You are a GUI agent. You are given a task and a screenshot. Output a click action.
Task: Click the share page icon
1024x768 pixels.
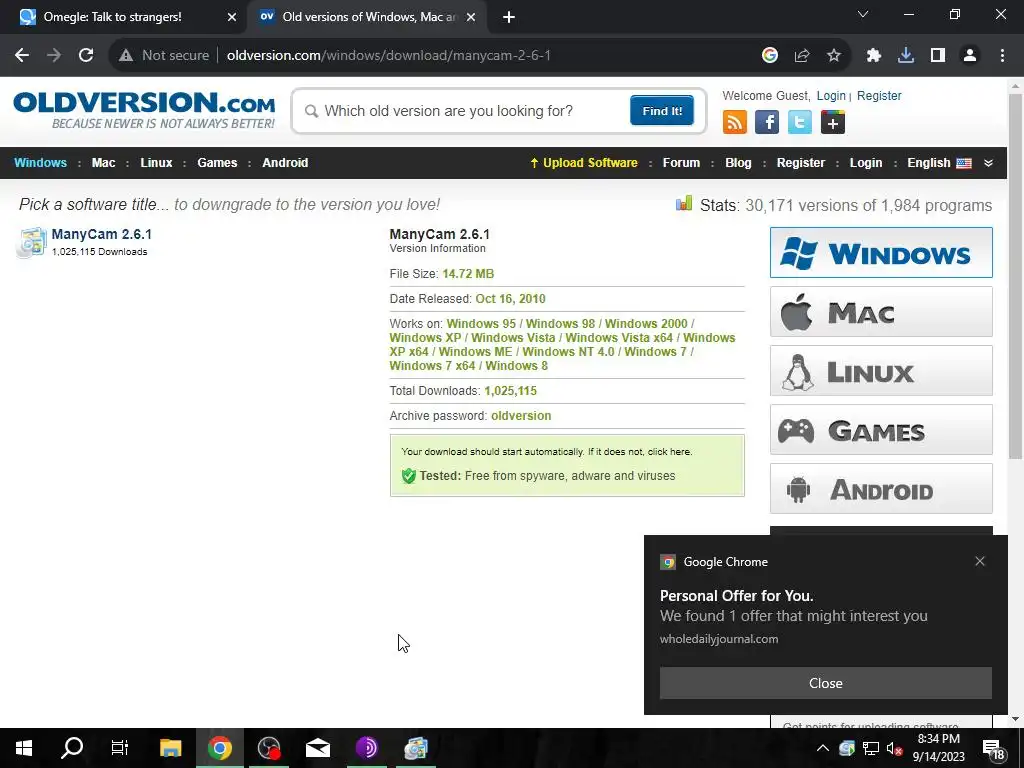pyautogui.click(x=802, y=56)
